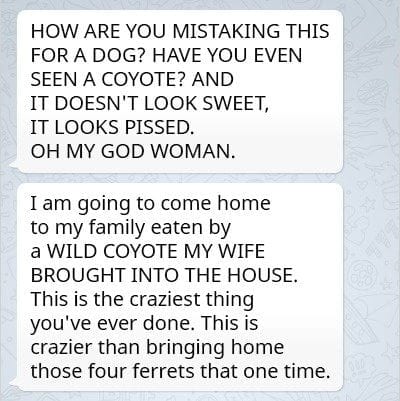Click the line 'This is the craziest thing'
Image resolution: width=400 pixels, height=401 pixels.
tap(142, 299)
